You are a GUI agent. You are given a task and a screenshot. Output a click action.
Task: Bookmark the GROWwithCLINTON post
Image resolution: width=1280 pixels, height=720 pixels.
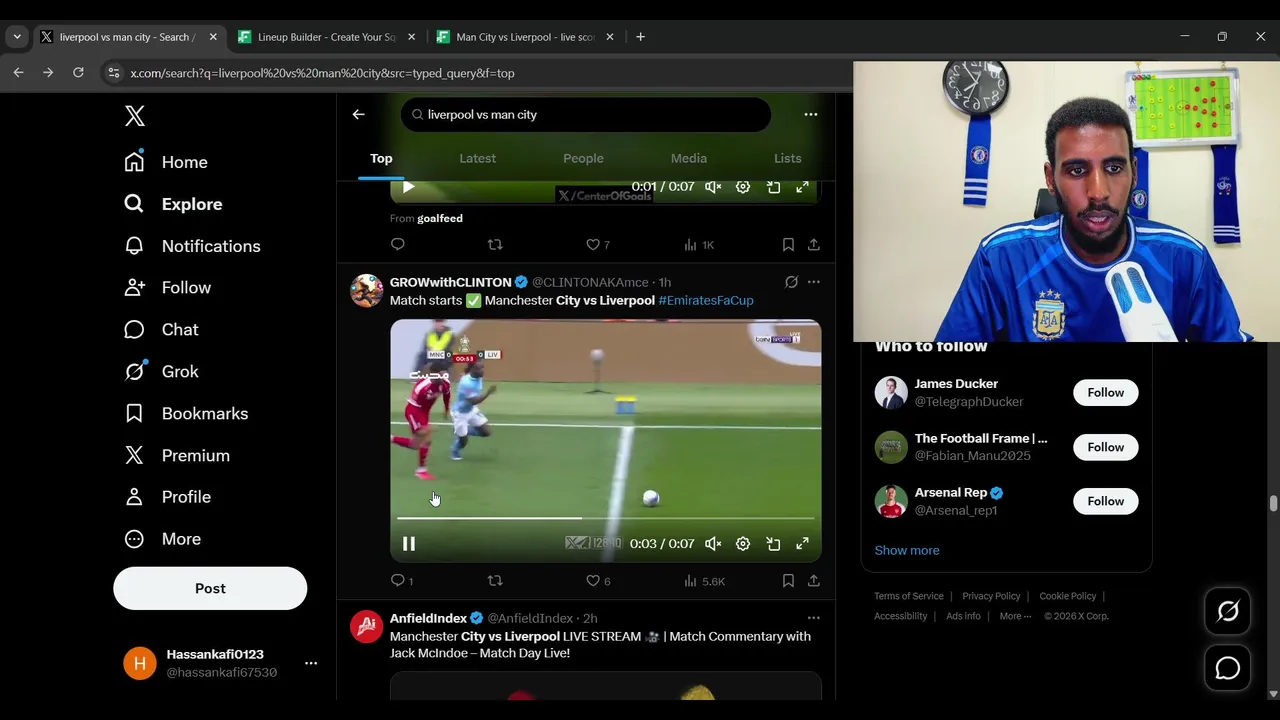tap(788, 581)
